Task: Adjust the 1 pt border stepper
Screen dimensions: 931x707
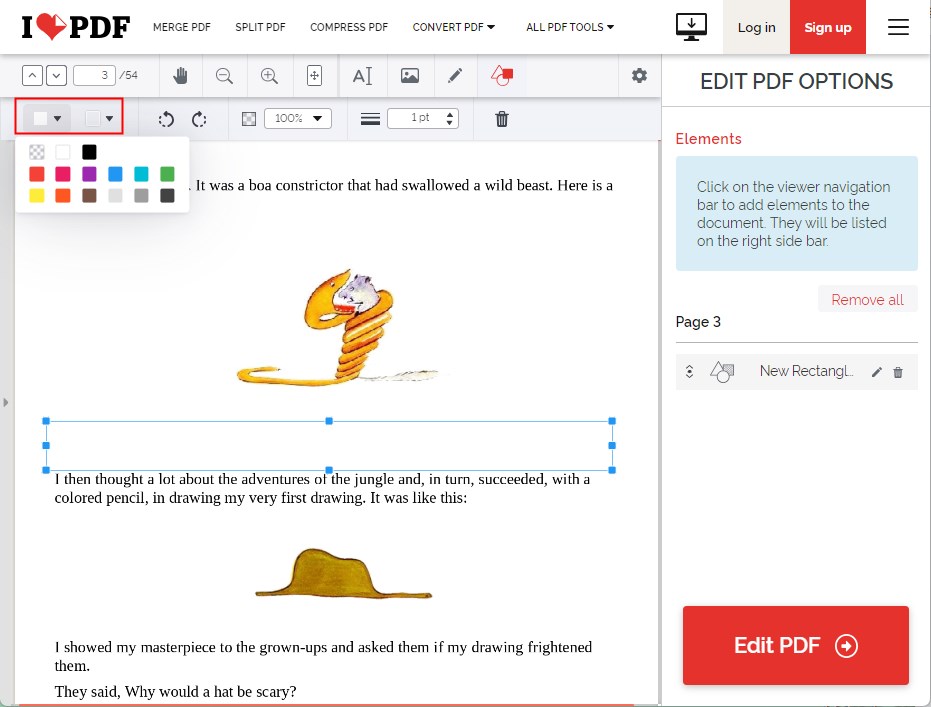Action: click(x=449, y=118)
